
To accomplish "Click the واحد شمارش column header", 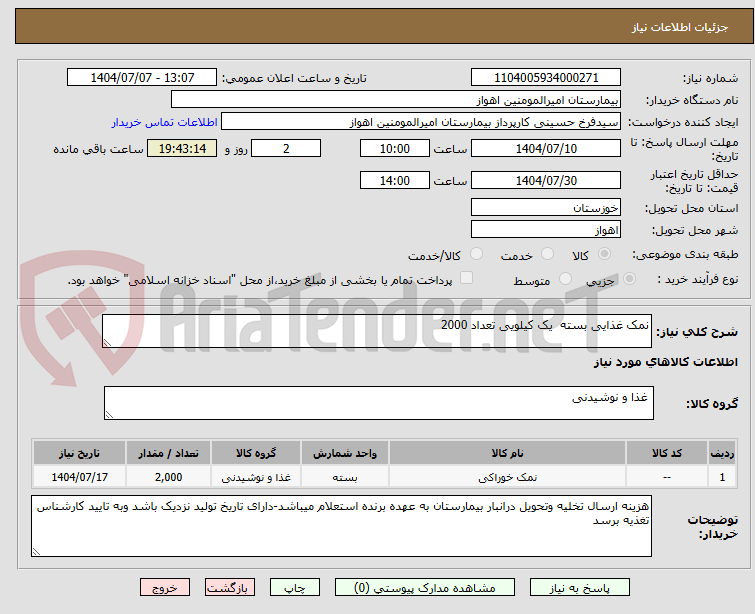I will [x=345, y=453].
